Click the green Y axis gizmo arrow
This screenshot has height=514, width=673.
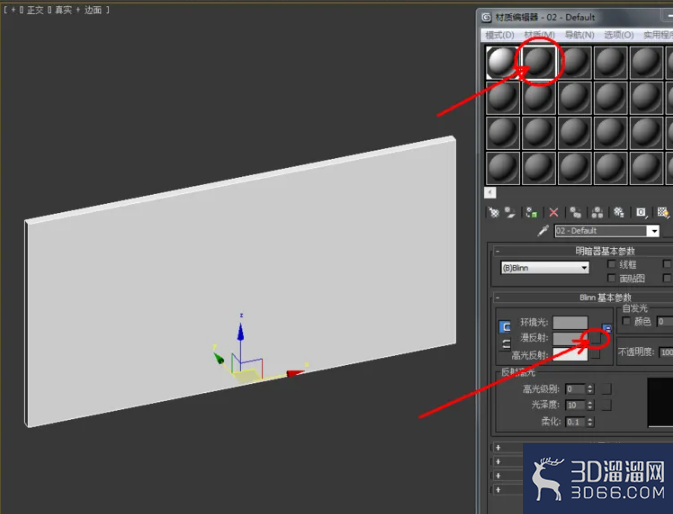pyautogui.click(x=219, y=358)
